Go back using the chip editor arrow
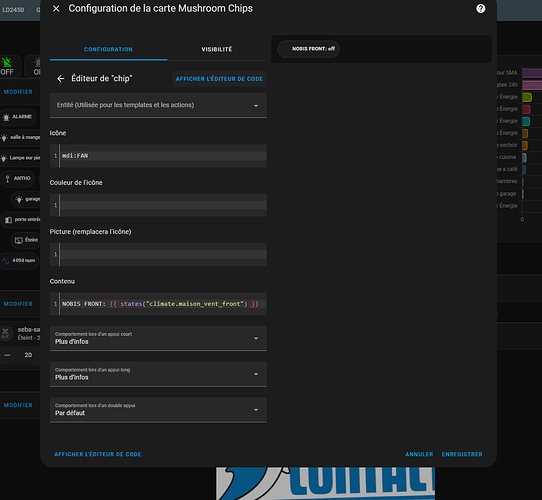 pos(60,79)
